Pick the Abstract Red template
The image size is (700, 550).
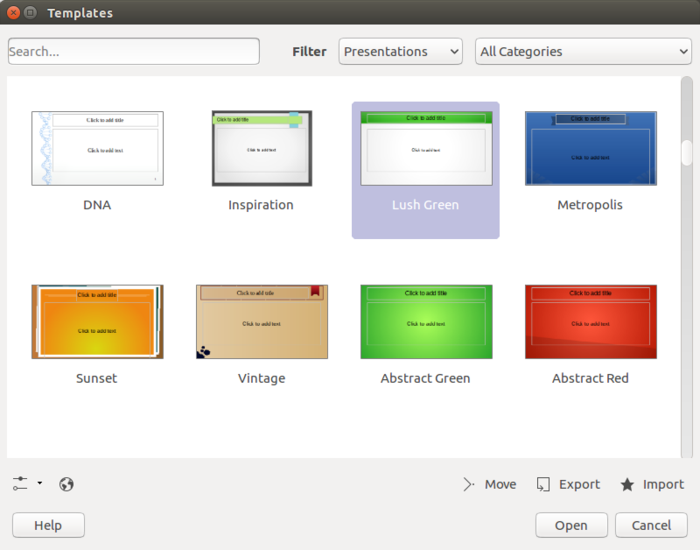590,321
